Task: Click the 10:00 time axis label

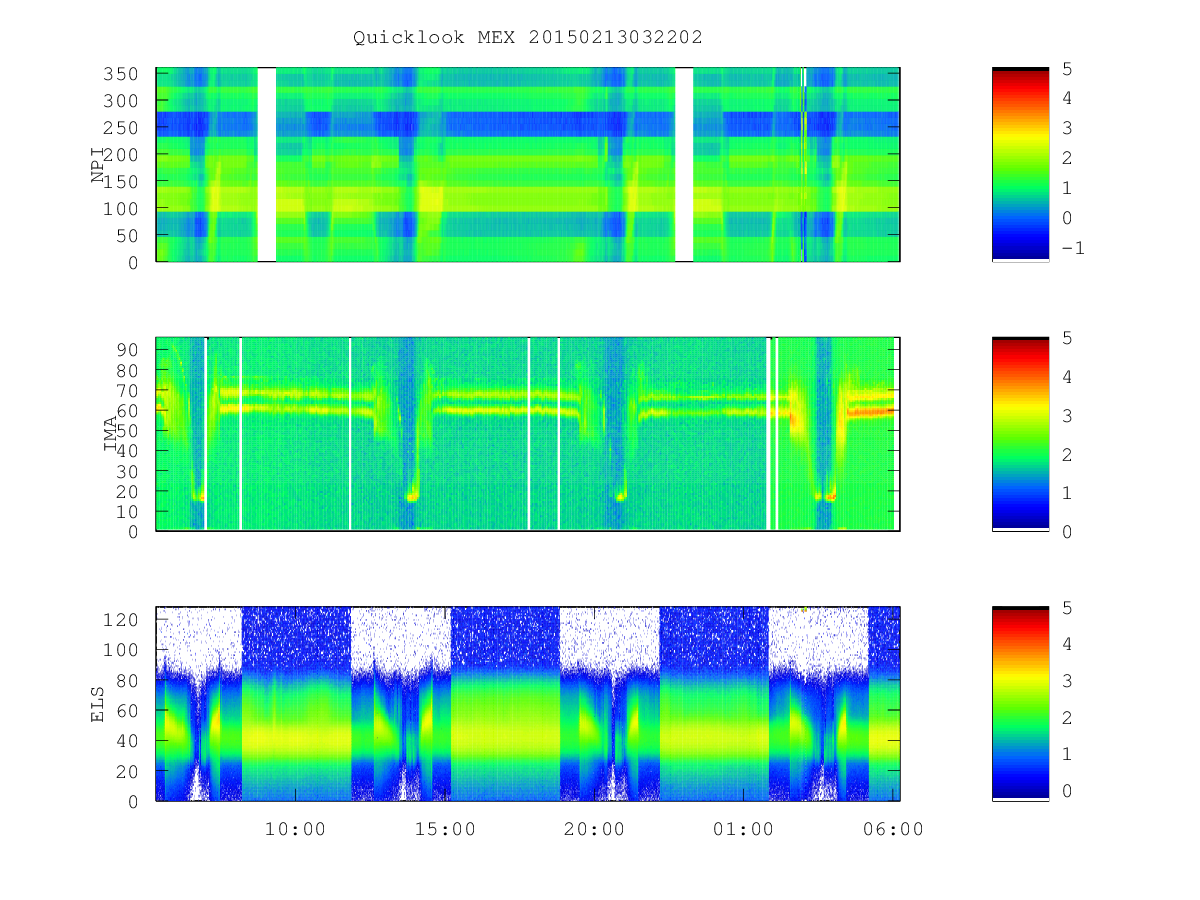Action: 296,829
